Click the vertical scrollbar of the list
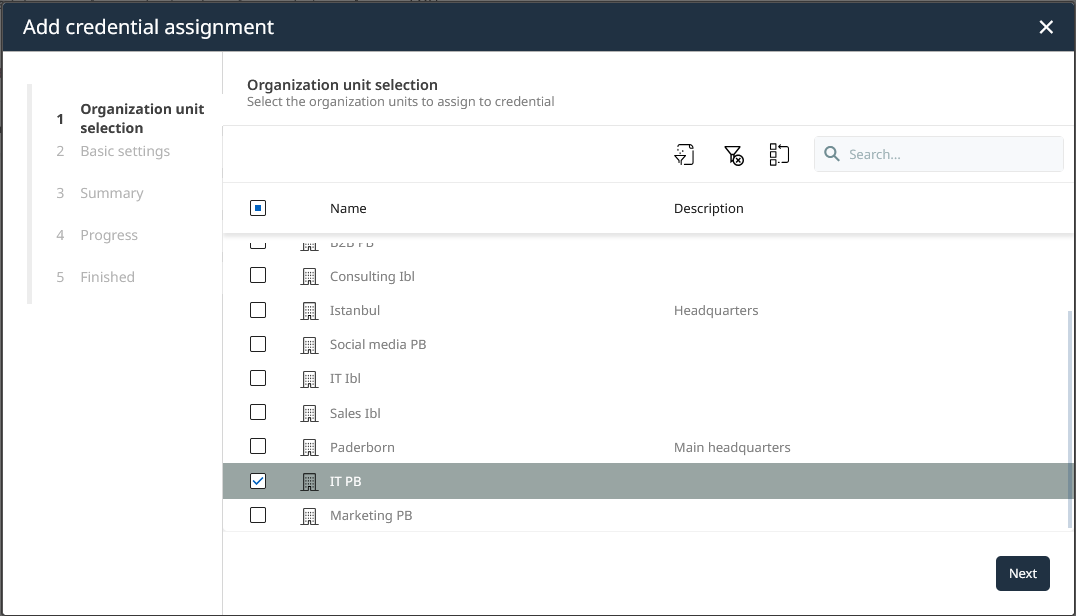 tap(1071, 420)
